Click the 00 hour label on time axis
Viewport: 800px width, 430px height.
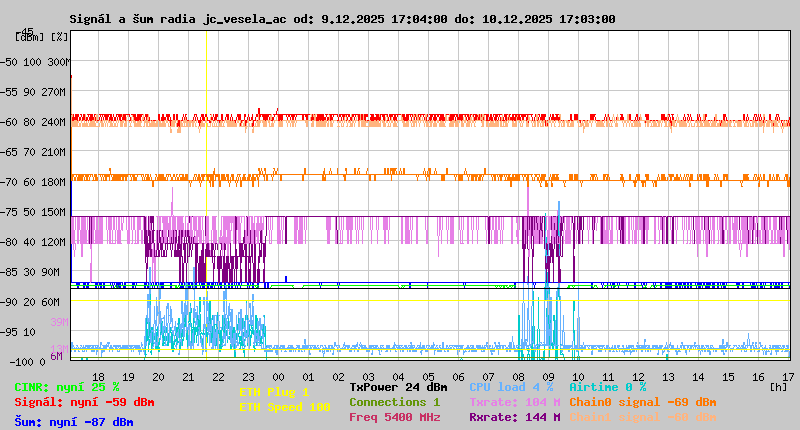tap(279, 377)
